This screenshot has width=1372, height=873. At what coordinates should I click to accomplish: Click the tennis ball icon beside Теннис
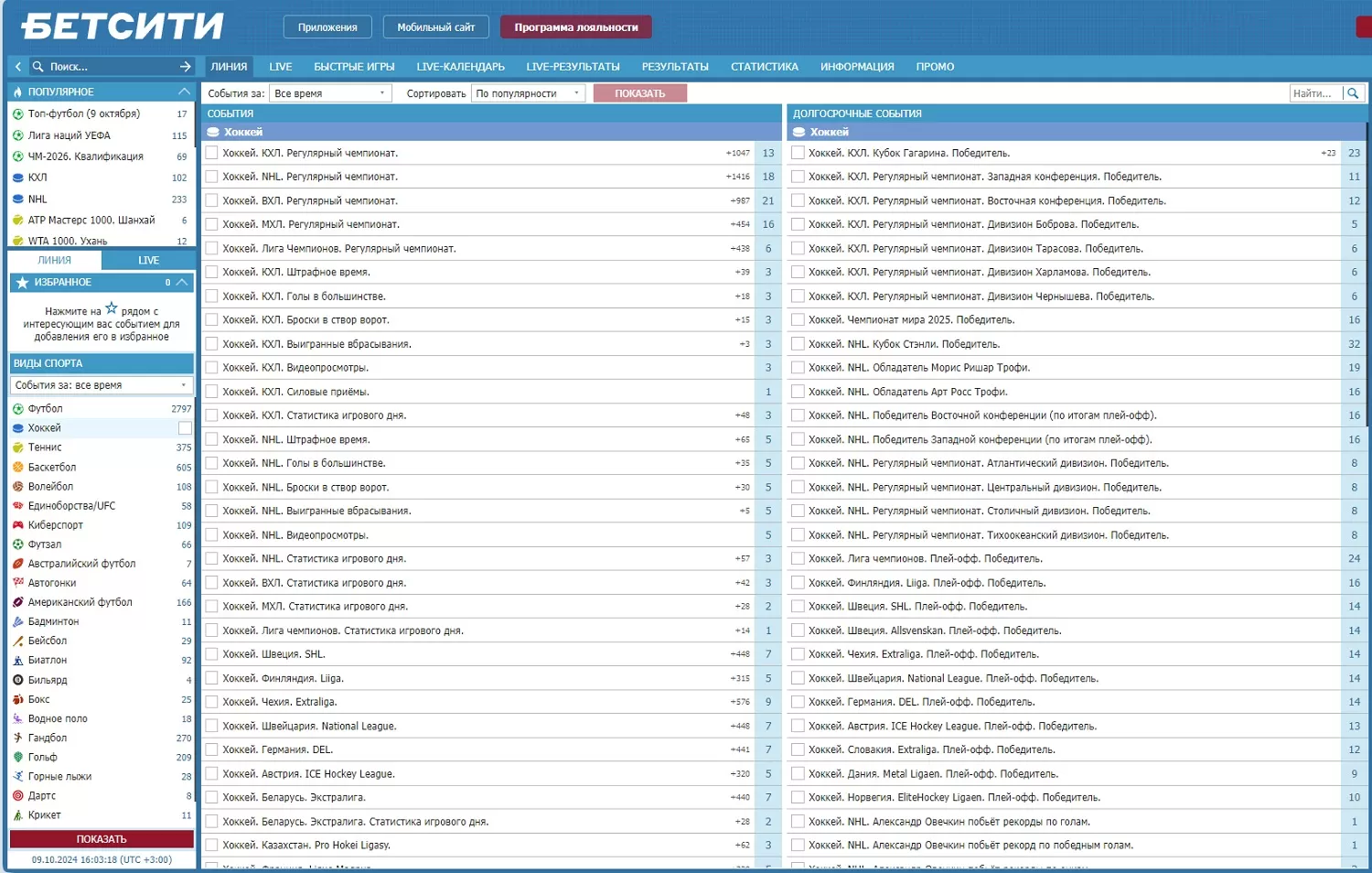pos(18,447)
